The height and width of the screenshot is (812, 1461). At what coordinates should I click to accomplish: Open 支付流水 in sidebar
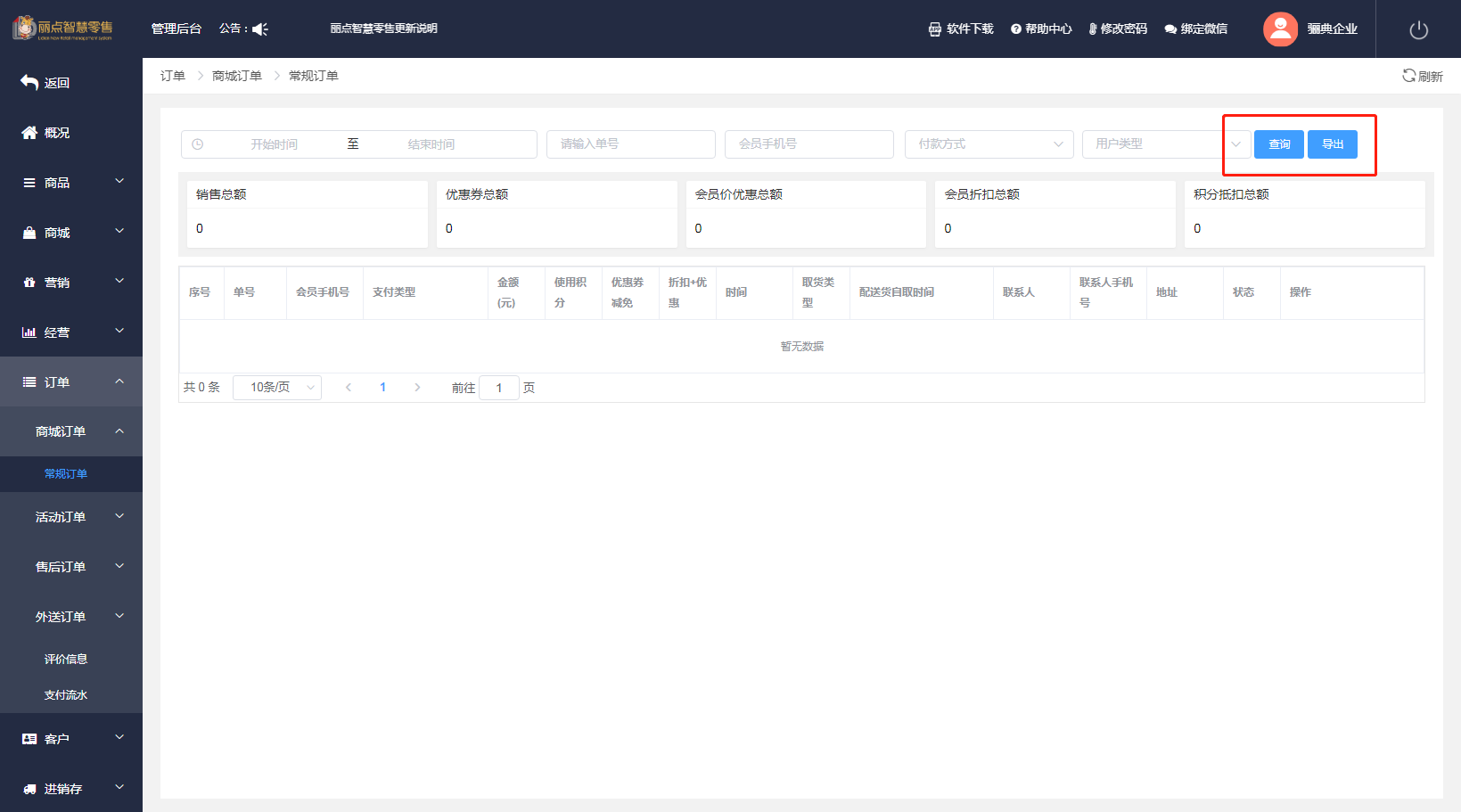tap(66, 694)
